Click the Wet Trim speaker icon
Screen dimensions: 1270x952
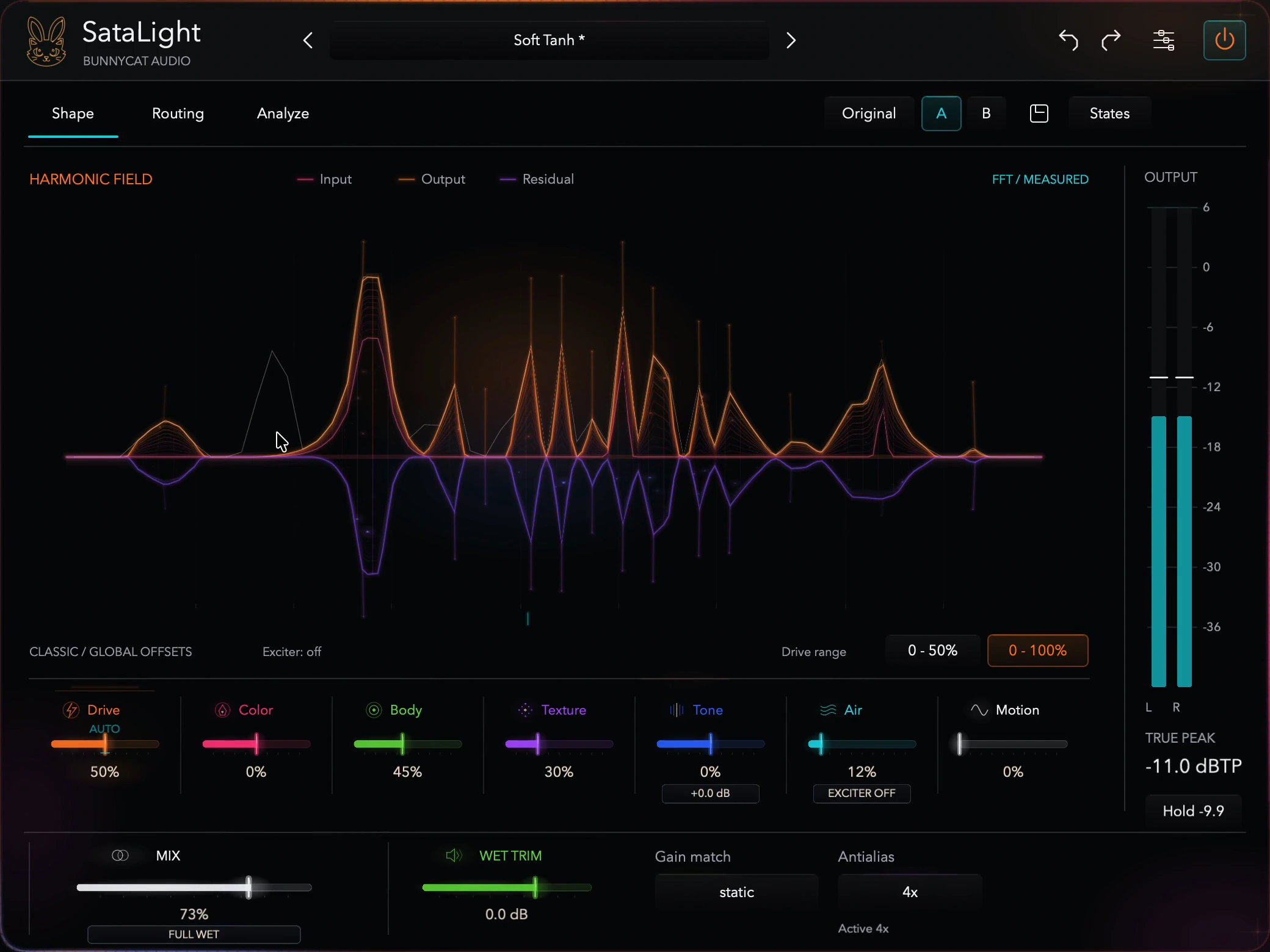[x=454, y=856]
